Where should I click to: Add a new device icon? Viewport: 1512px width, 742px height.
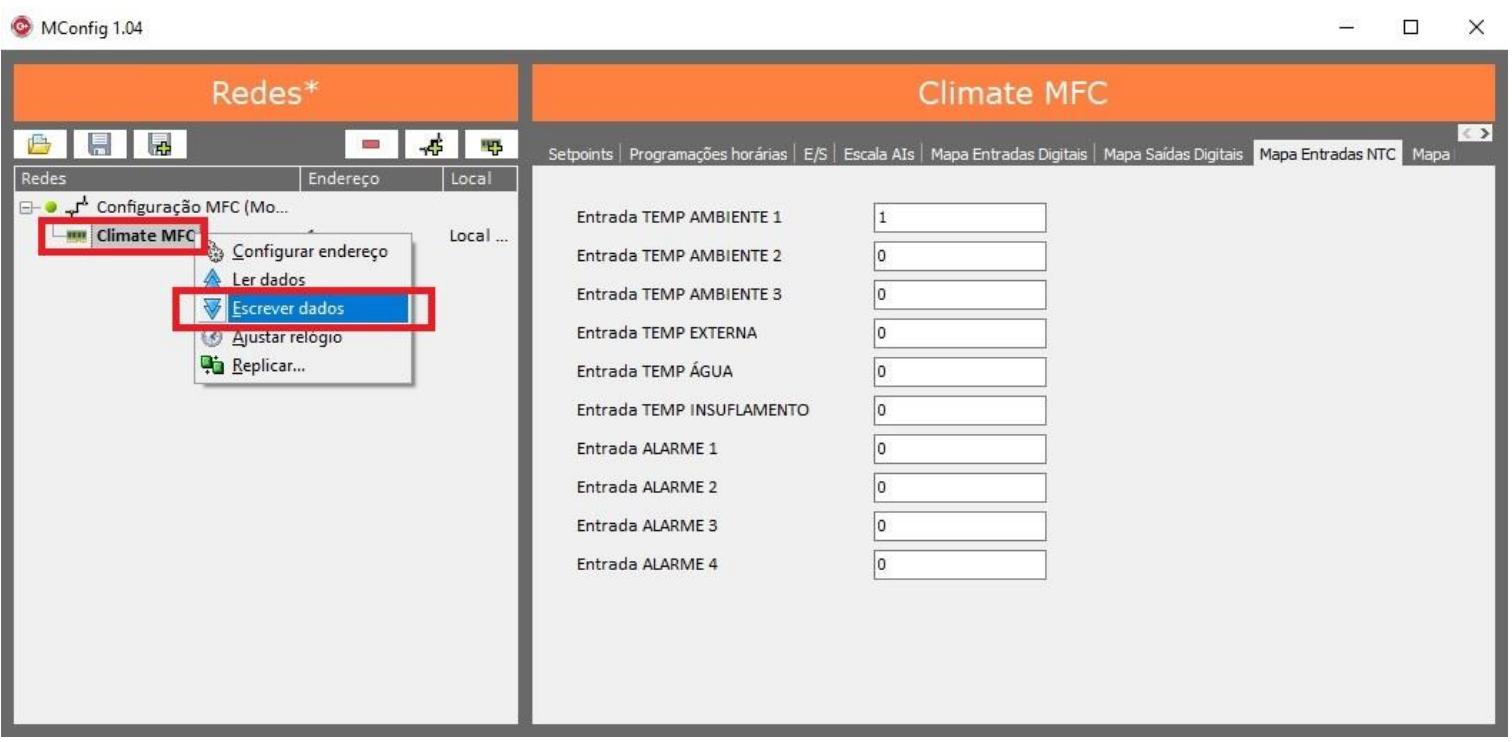coord(494,145)
